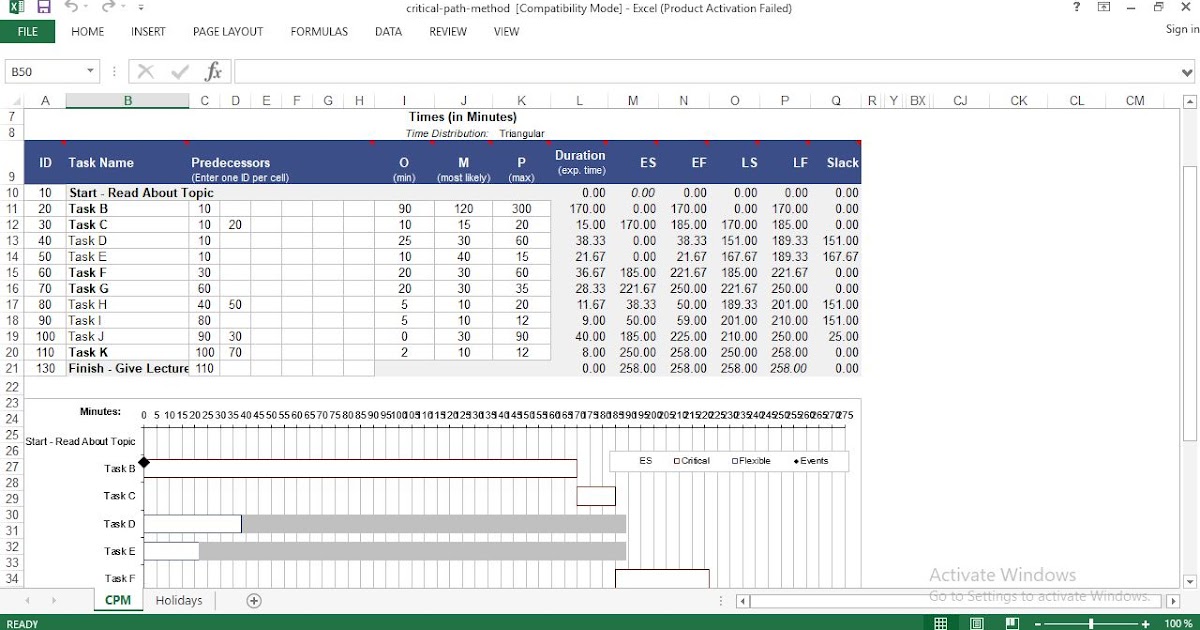Click the Redo arrow icon

(107, 8)
